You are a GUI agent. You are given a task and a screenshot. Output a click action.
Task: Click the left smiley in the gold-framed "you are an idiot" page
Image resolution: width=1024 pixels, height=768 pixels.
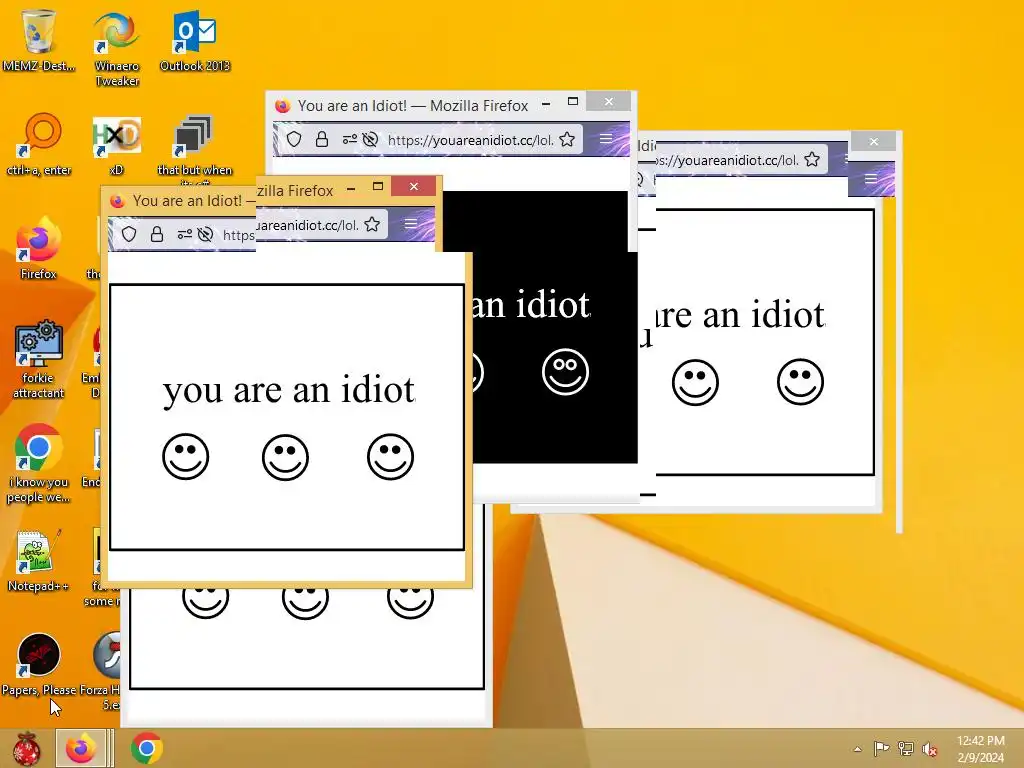point(185,456)
